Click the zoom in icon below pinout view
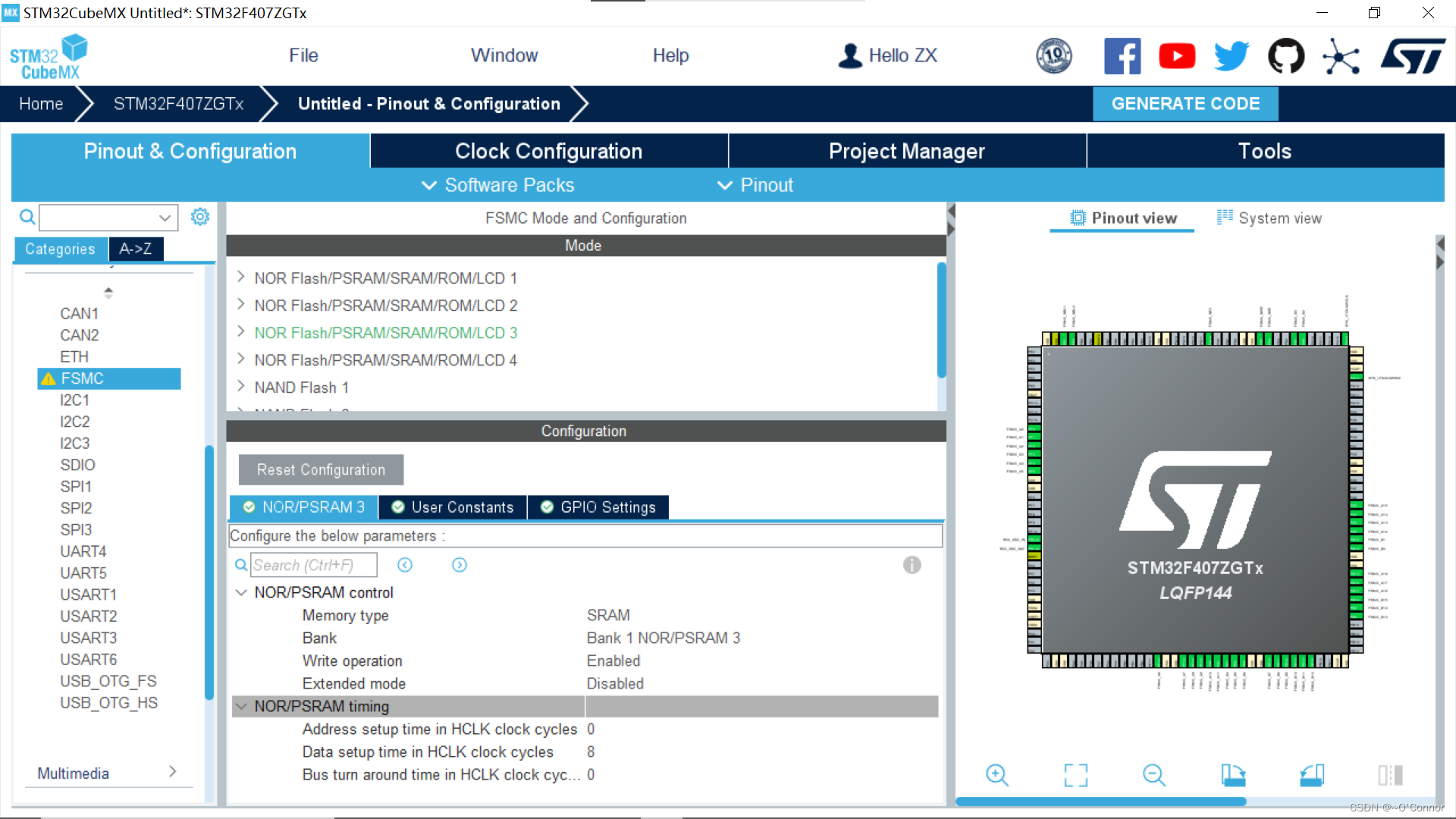 pyautogui.click(x=997, y=775)
